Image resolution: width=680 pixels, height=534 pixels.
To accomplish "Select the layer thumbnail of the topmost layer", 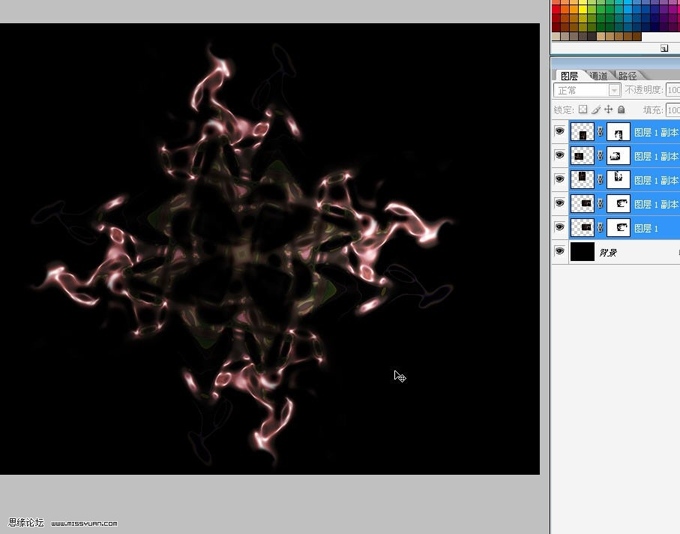I will [x=582, y=132].
